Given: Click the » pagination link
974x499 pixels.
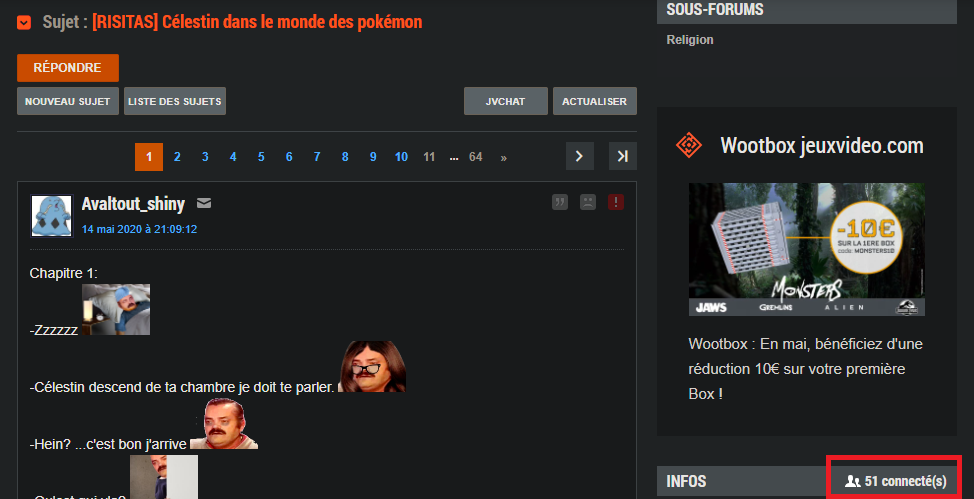Looking at the screenshot, I should 503,157.
